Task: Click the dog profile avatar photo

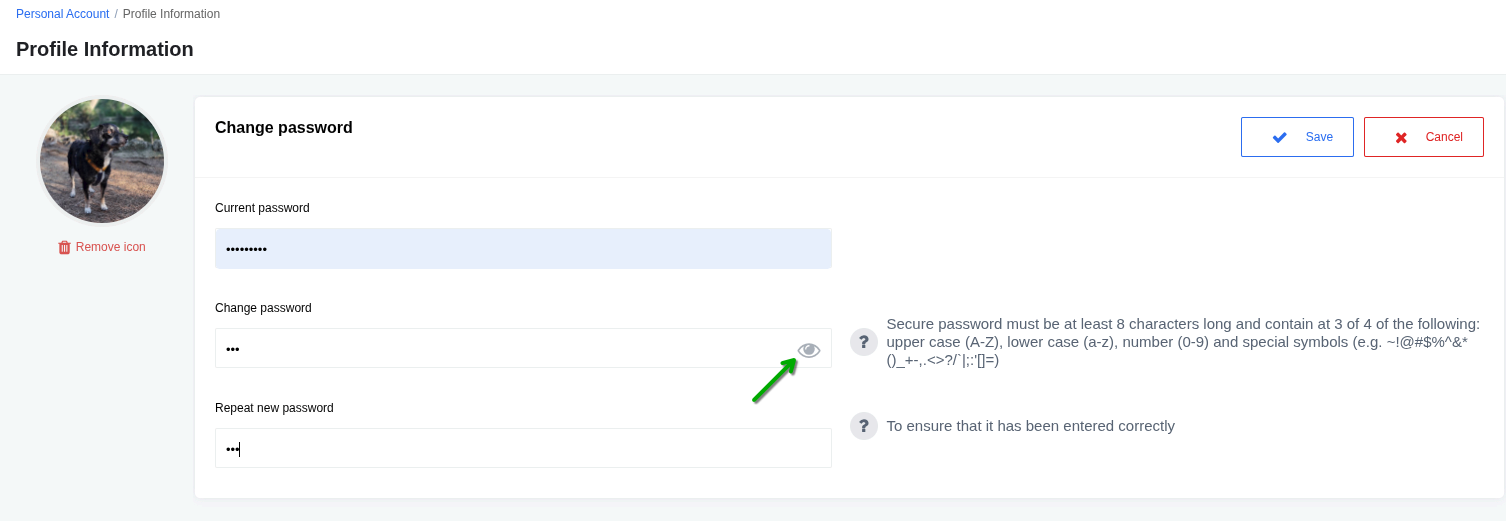Action: pos(102,160)
